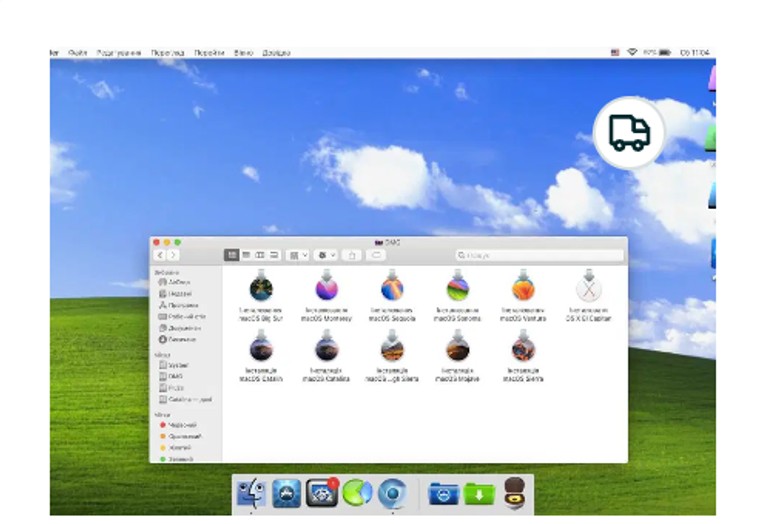The image size is (768, 524).
Task: Switch Finder to list view
Action: click(x=246, y=255)
